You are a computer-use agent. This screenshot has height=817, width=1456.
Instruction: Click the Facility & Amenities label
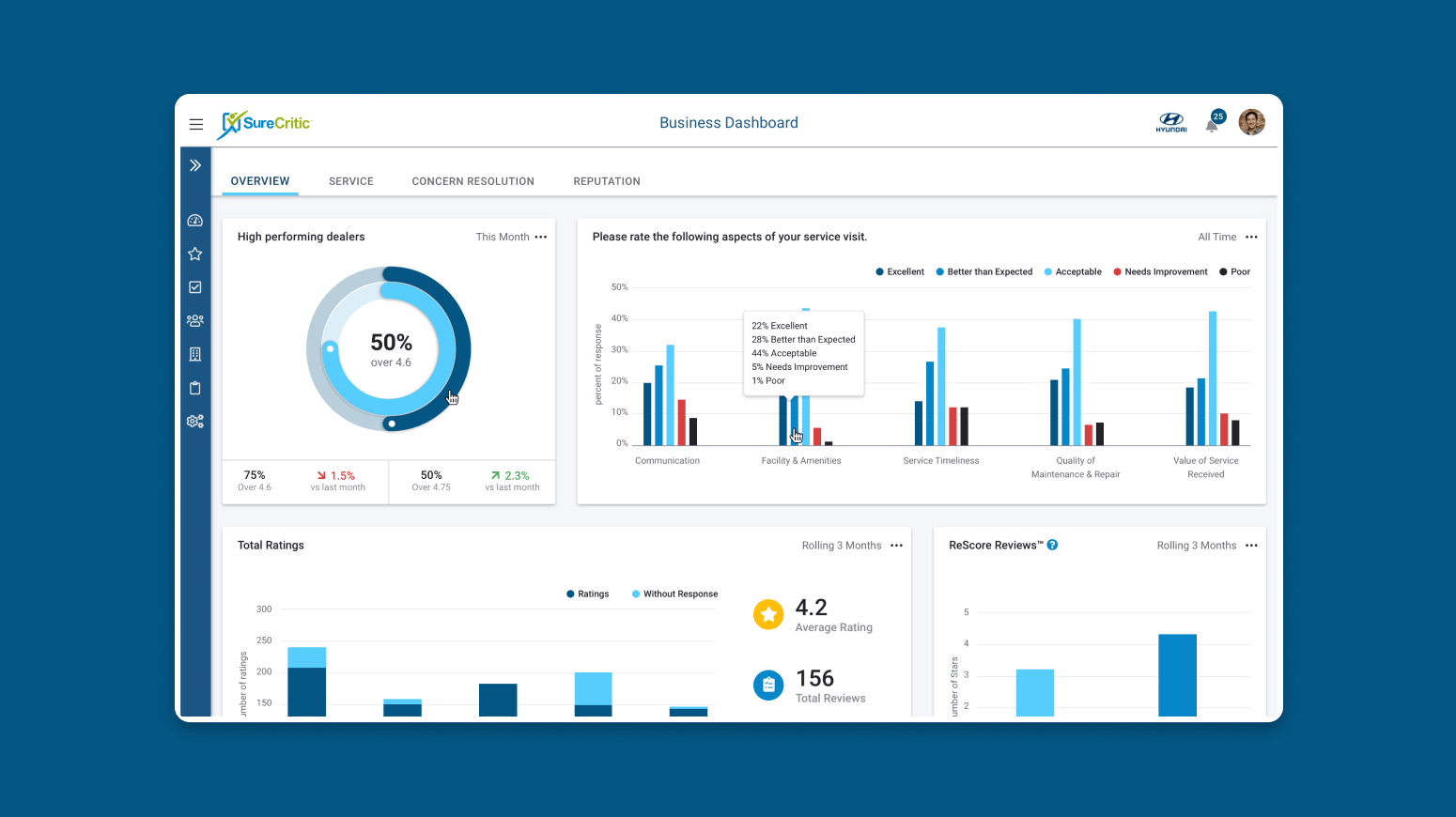[801, 461]
